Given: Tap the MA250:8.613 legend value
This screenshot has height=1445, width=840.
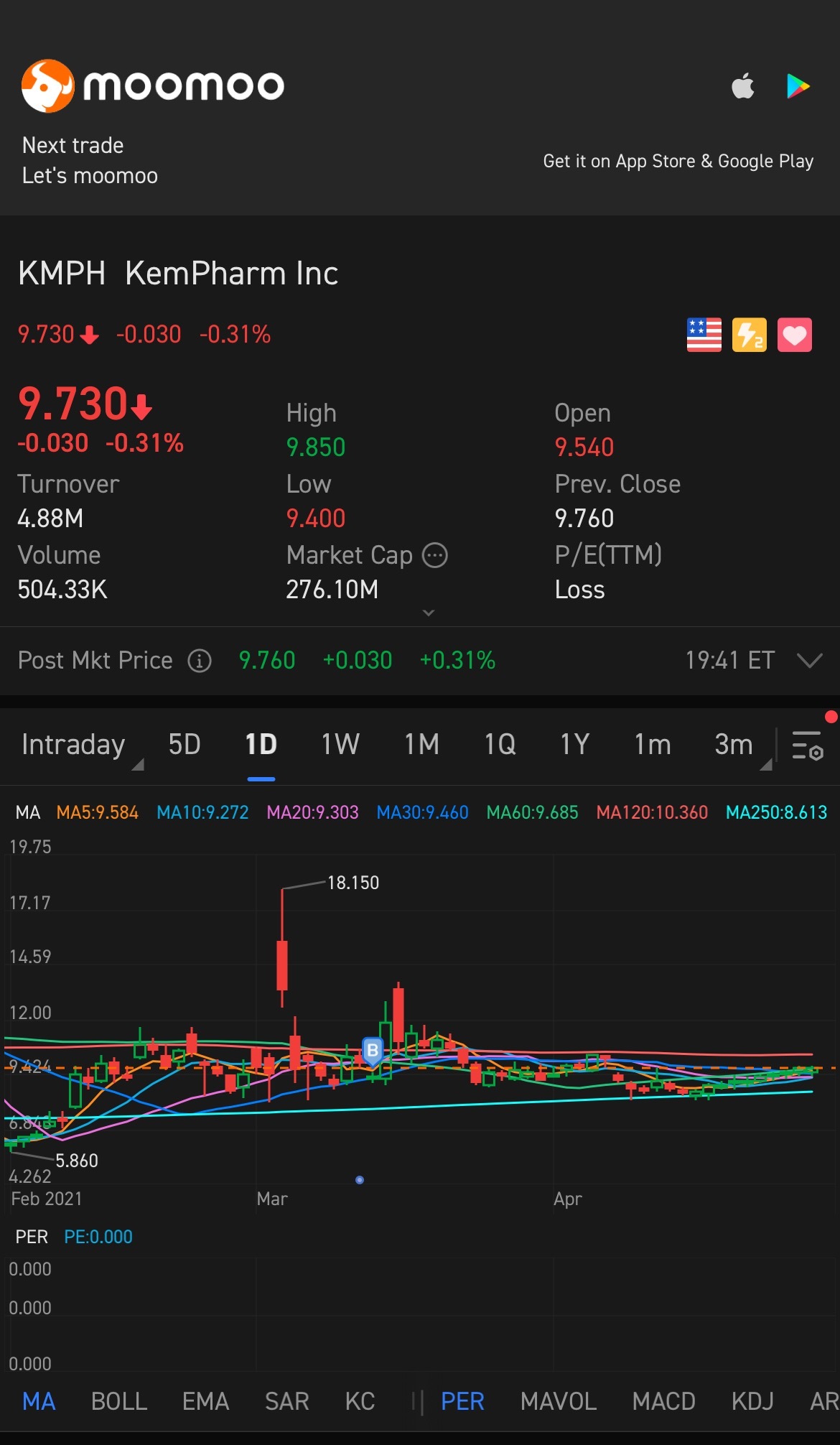Looking at the screenshot, I should point(776,812).
